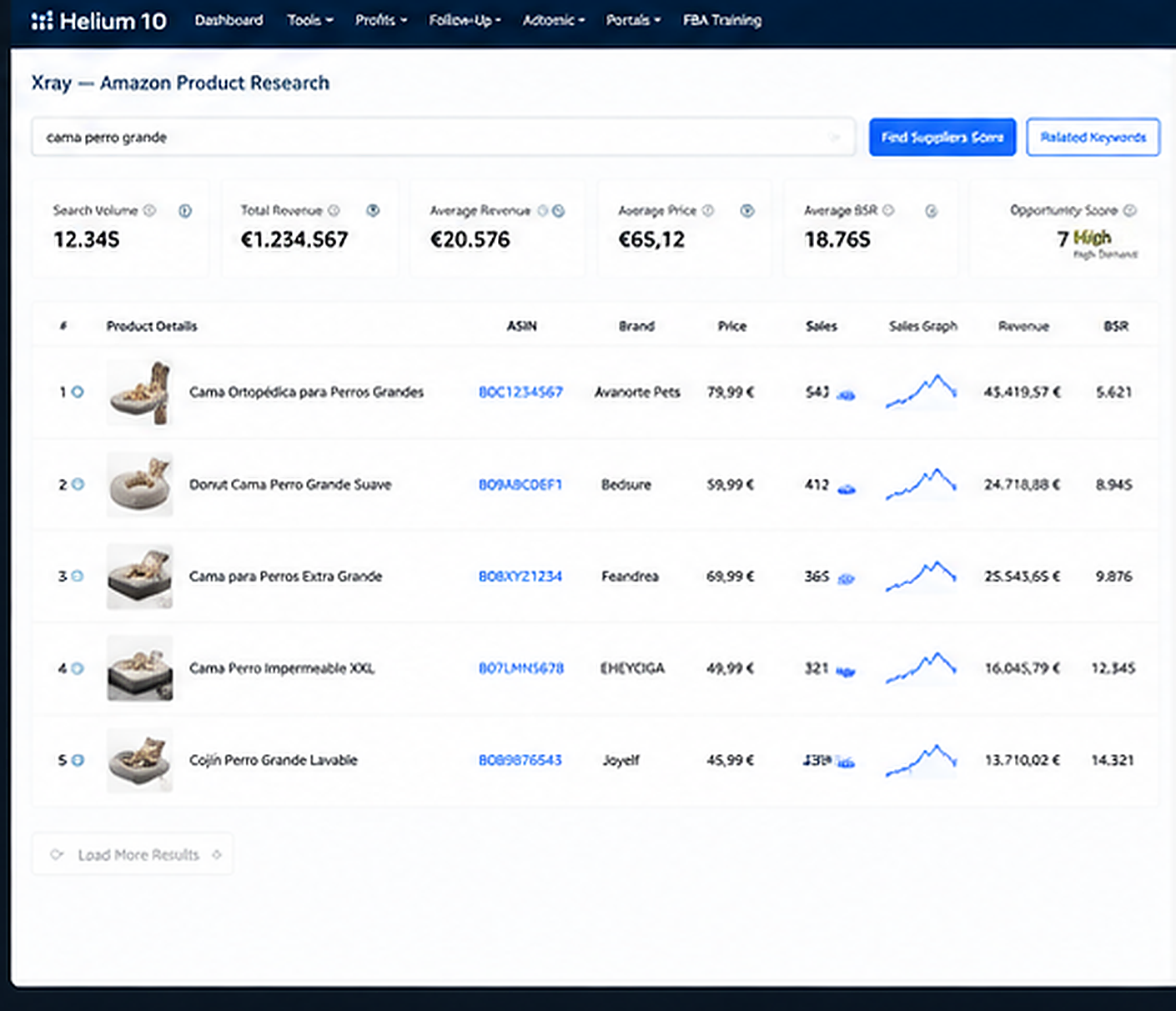Open ASIN link B0C1234567

(x=520, y=392)
